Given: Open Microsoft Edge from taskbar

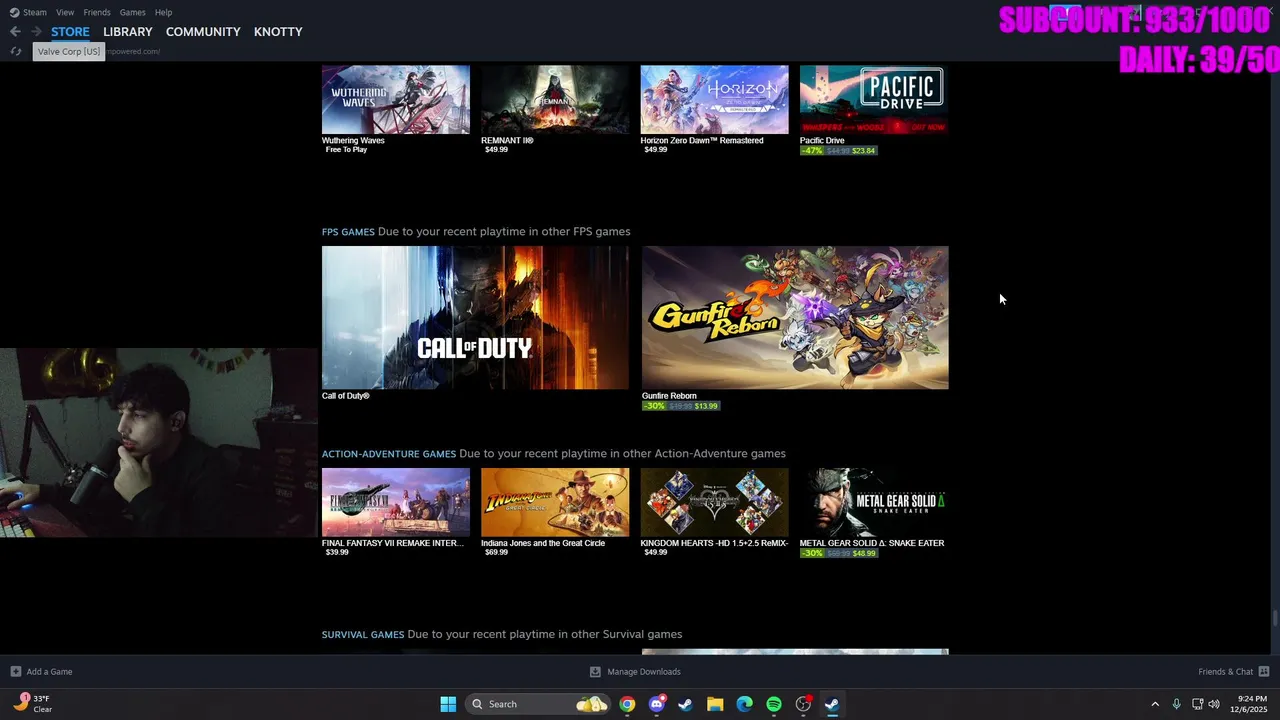Looking at the screenshot, I should [x=744, y=704].
